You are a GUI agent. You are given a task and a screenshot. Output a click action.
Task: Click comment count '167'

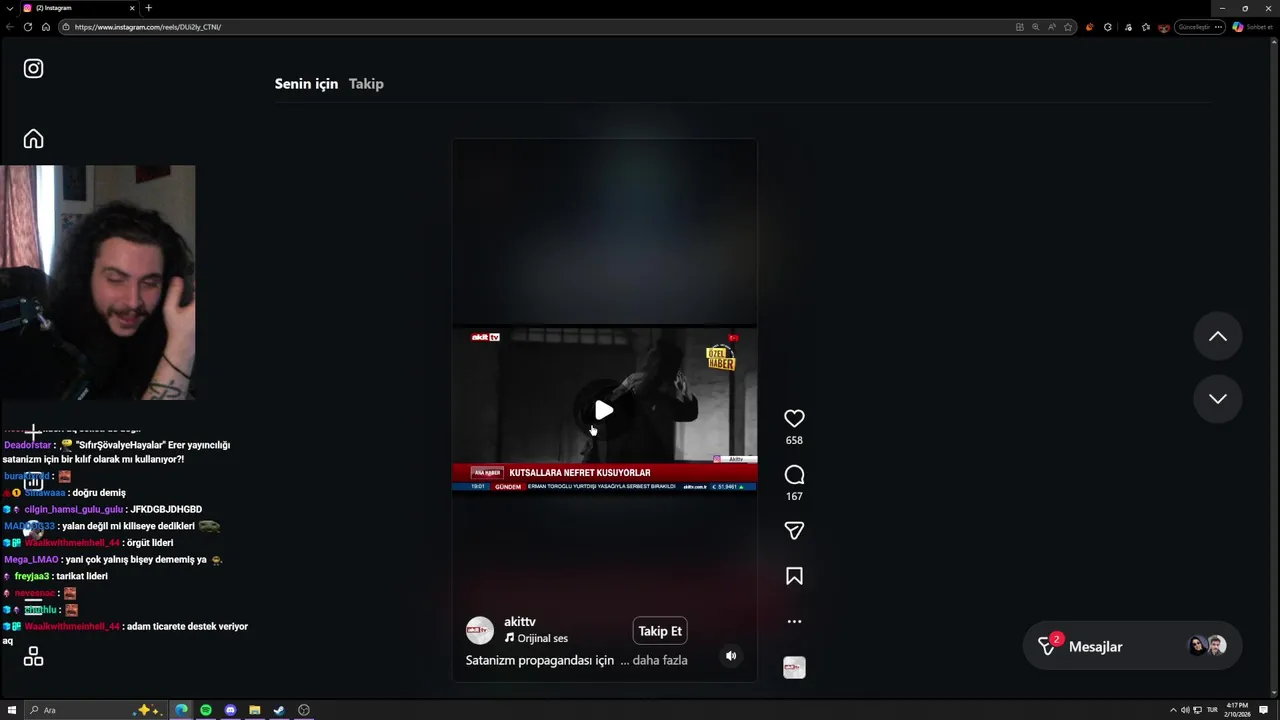click(794, 496)
